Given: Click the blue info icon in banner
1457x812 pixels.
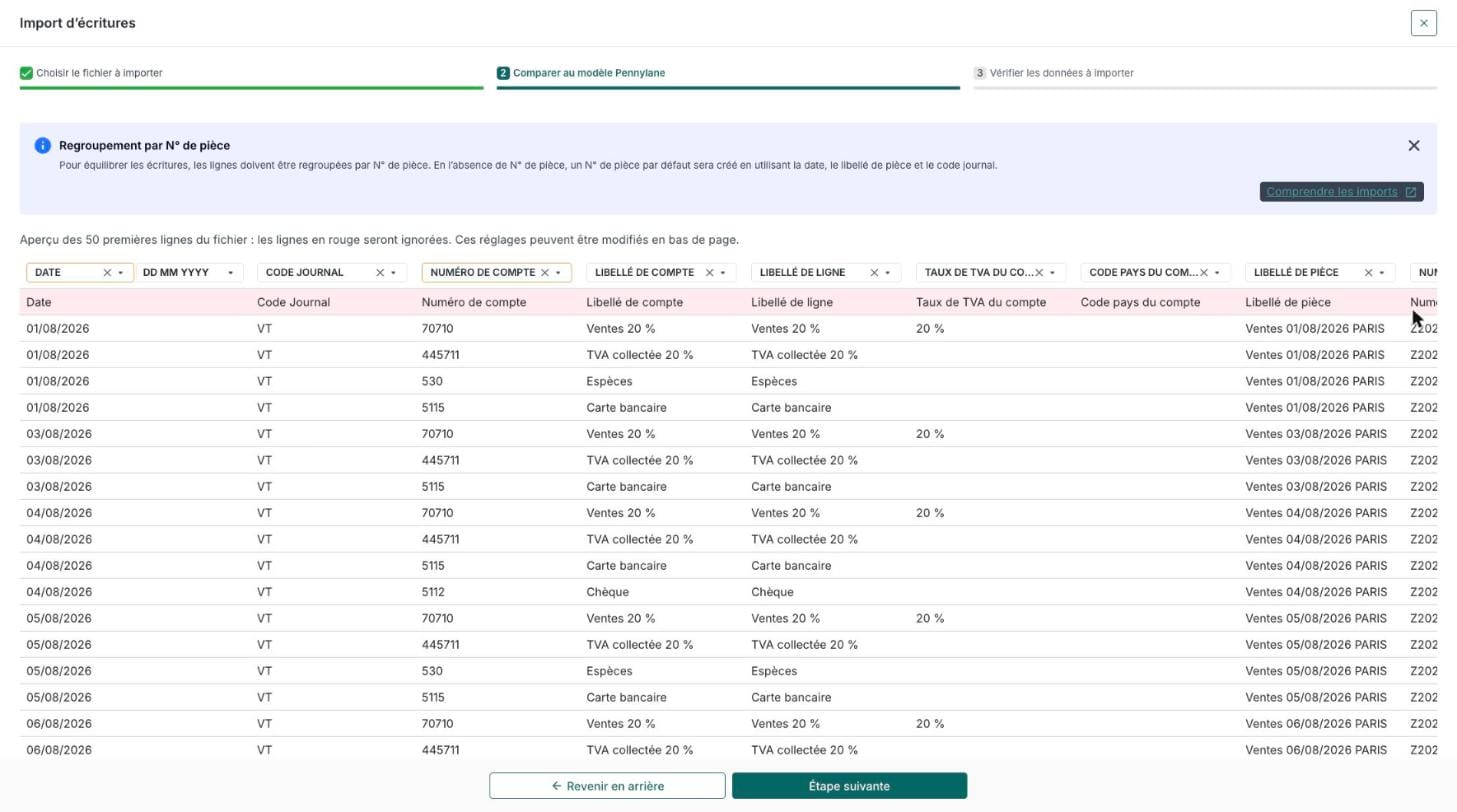Looking at the screenshot, I should pyautogui.click(x=42, y=146).
